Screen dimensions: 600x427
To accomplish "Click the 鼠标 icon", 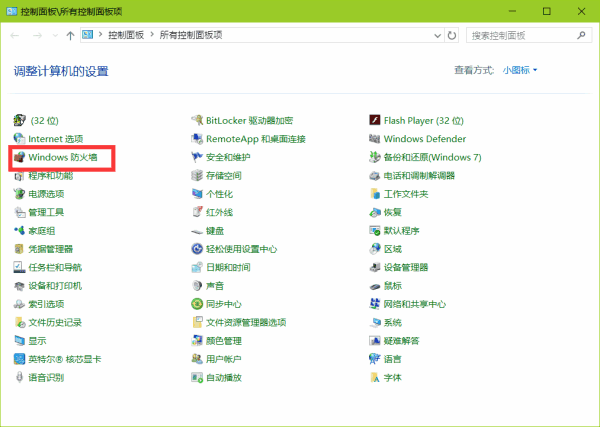I will point(375,286).
